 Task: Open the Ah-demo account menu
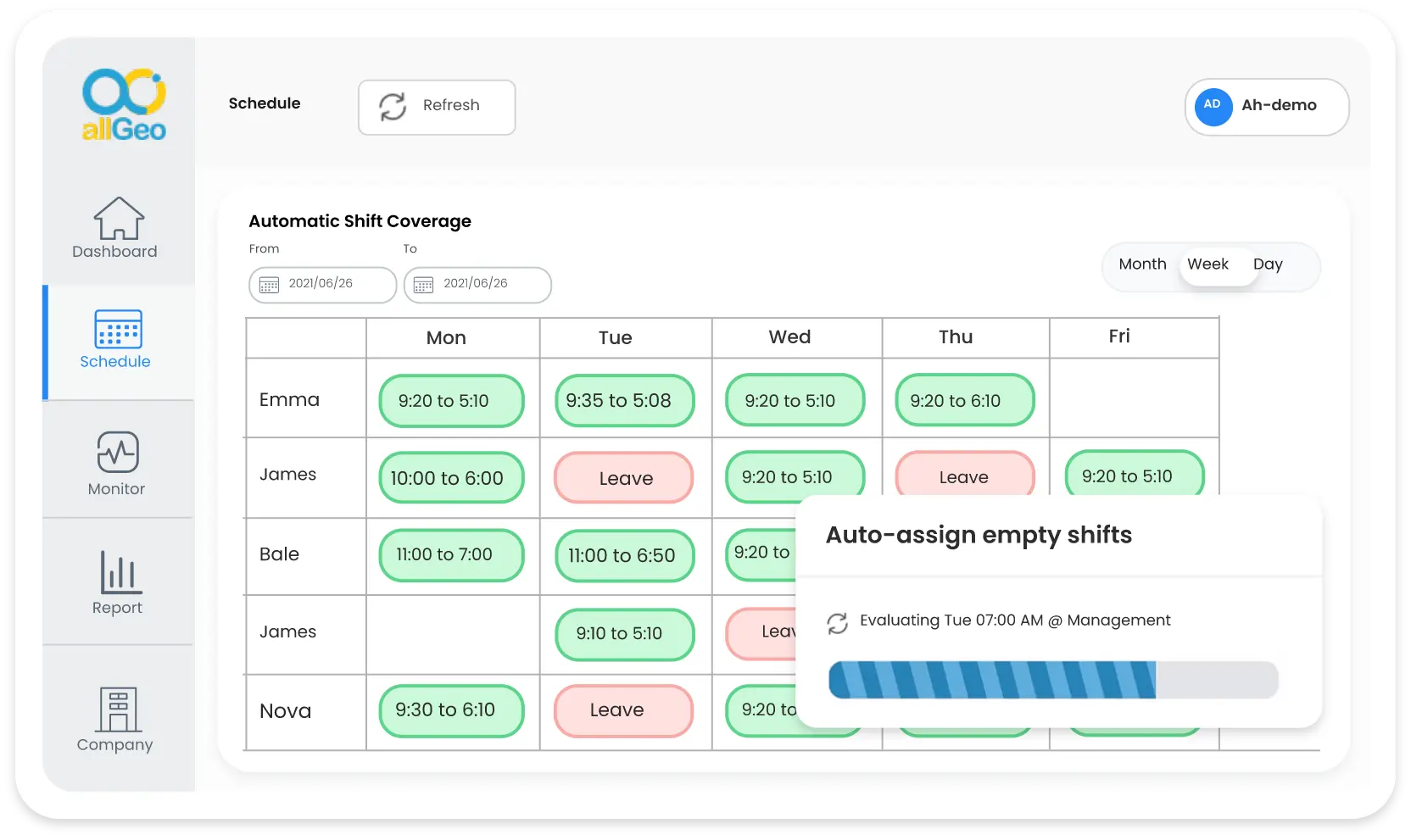tap(1266, 107)
